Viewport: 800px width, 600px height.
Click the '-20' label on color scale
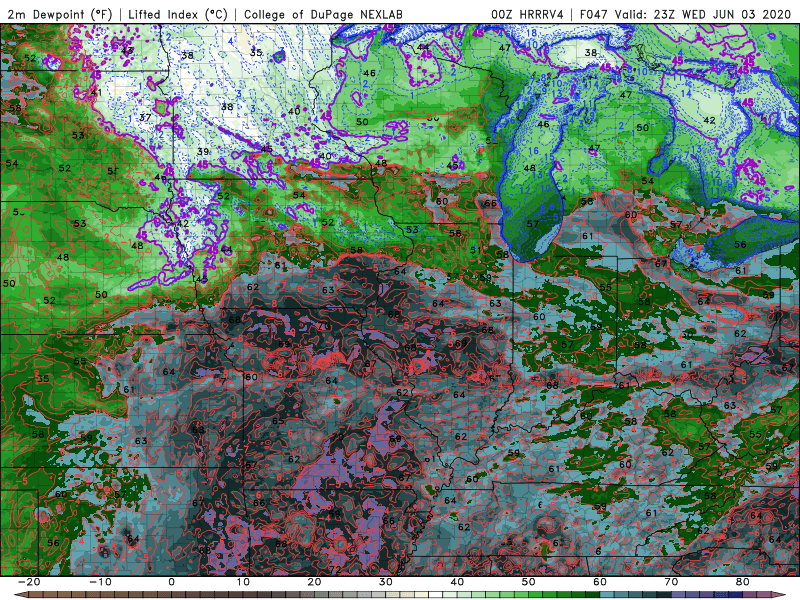(29, 582)
